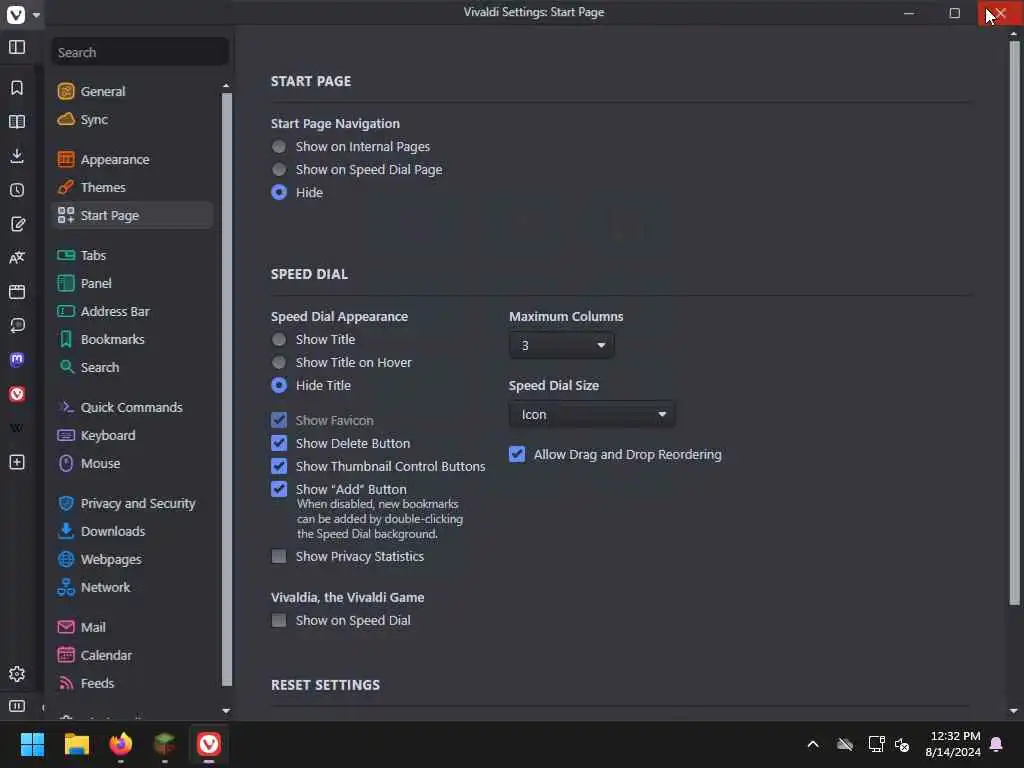Open Speed Dial Size dropdown
Screen dimensions: 1024x768
pyautogui.click(x=592, y=414)
